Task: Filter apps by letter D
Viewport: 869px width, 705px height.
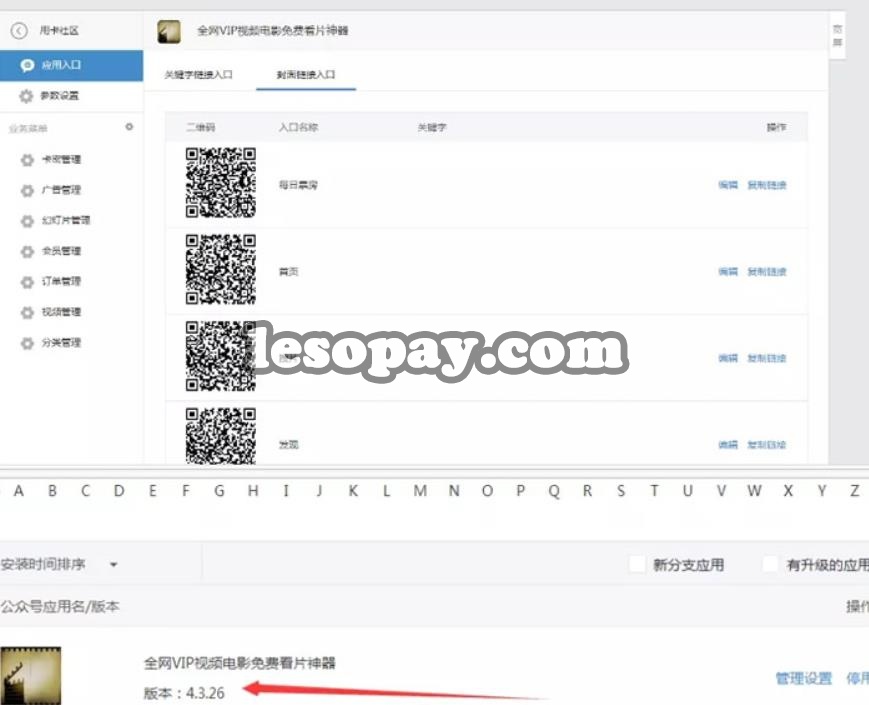Action: coord(119,491)
